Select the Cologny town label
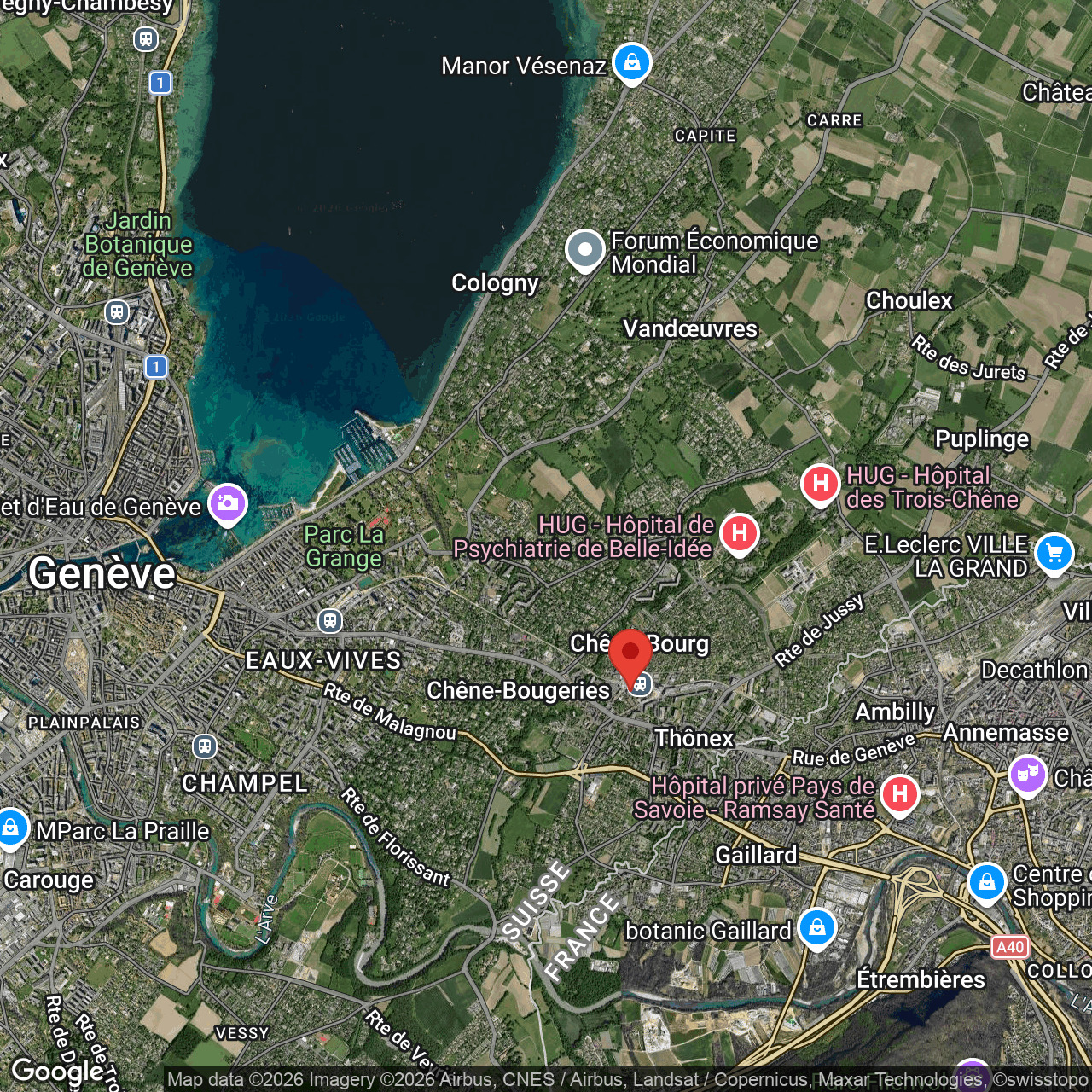The height and width of the screenshot is (1092, 1092). 495,283
